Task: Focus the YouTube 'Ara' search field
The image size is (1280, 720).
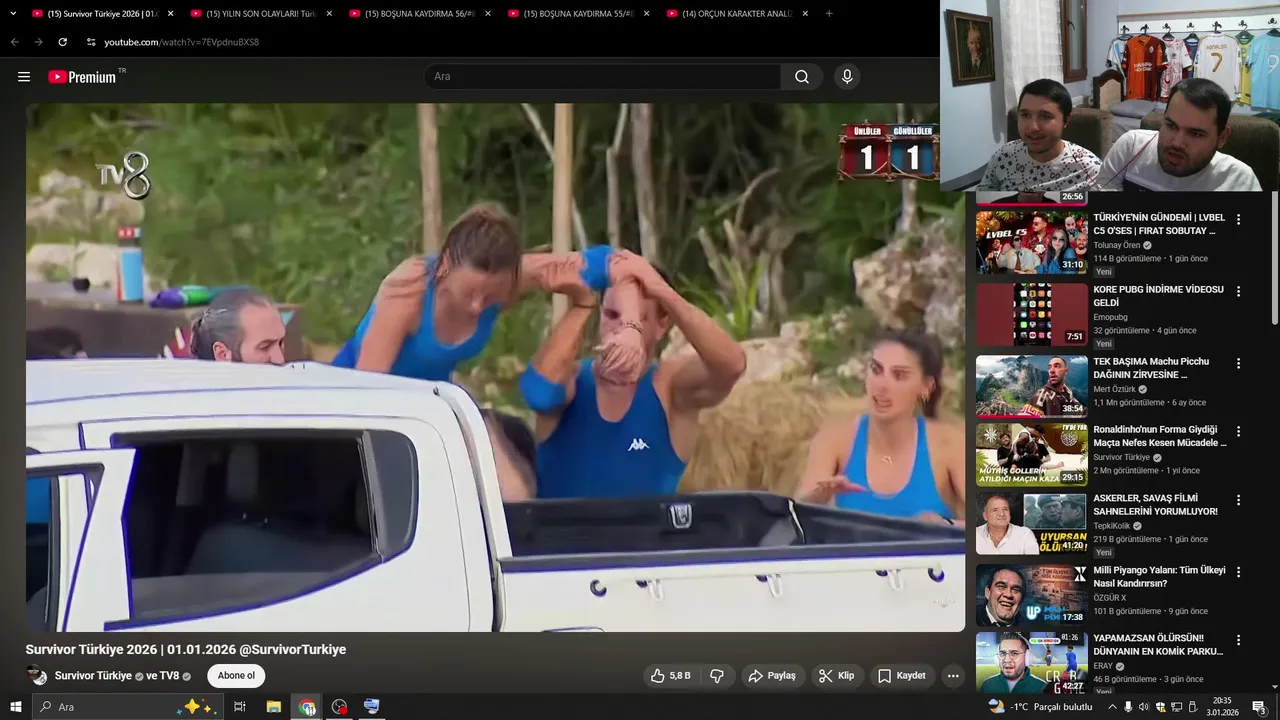Action: click(603, 77)
